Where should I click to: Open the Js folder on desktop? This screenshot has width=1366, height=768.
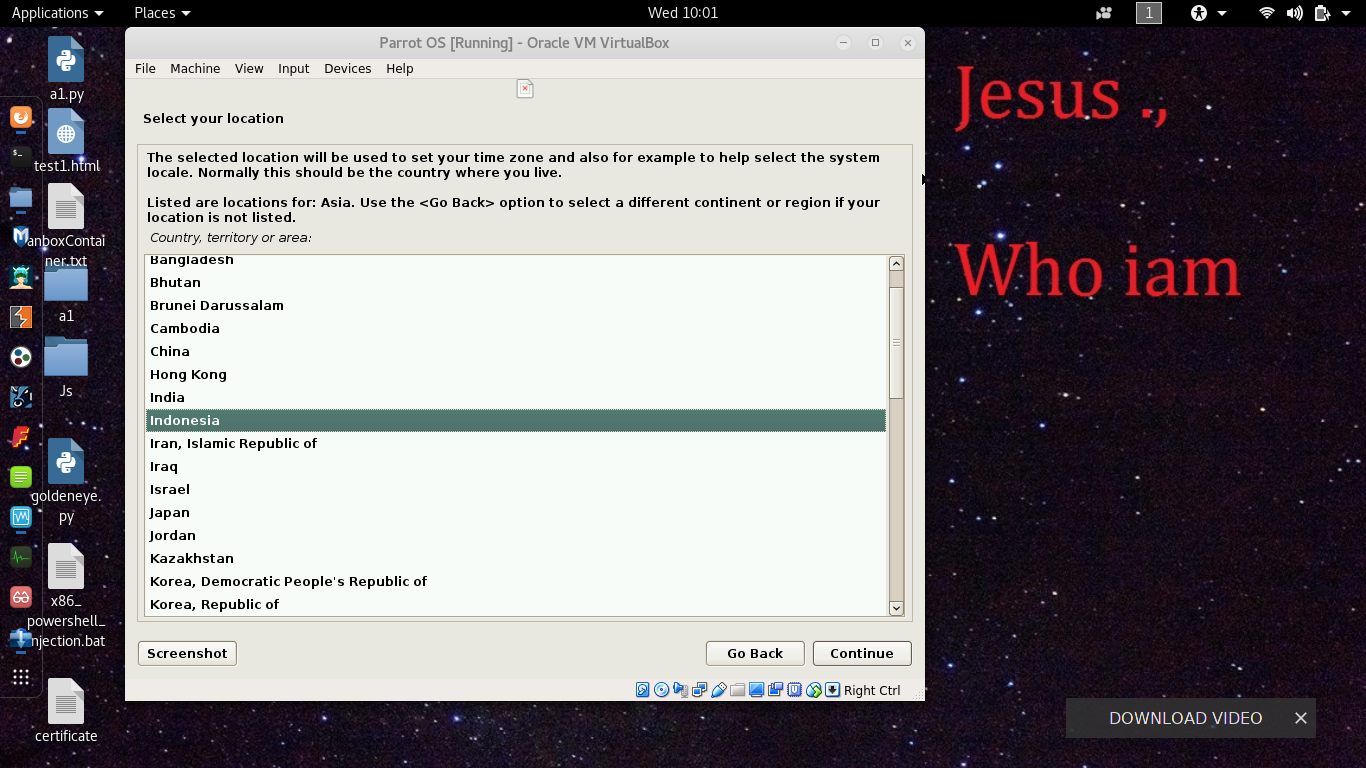click(x=66, y=367)
